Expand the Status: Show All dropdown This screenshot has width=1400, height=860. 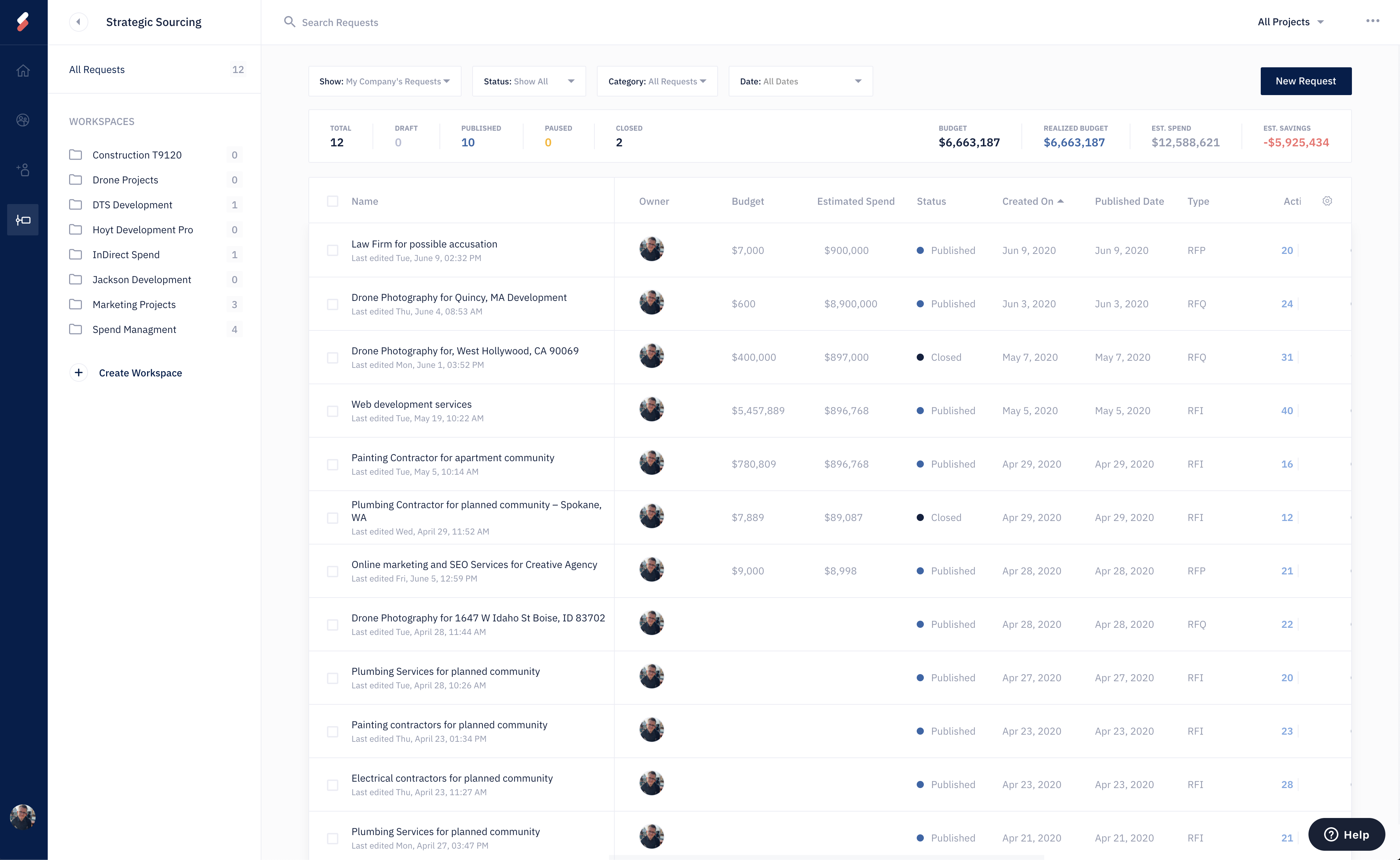tap(529, 81)
